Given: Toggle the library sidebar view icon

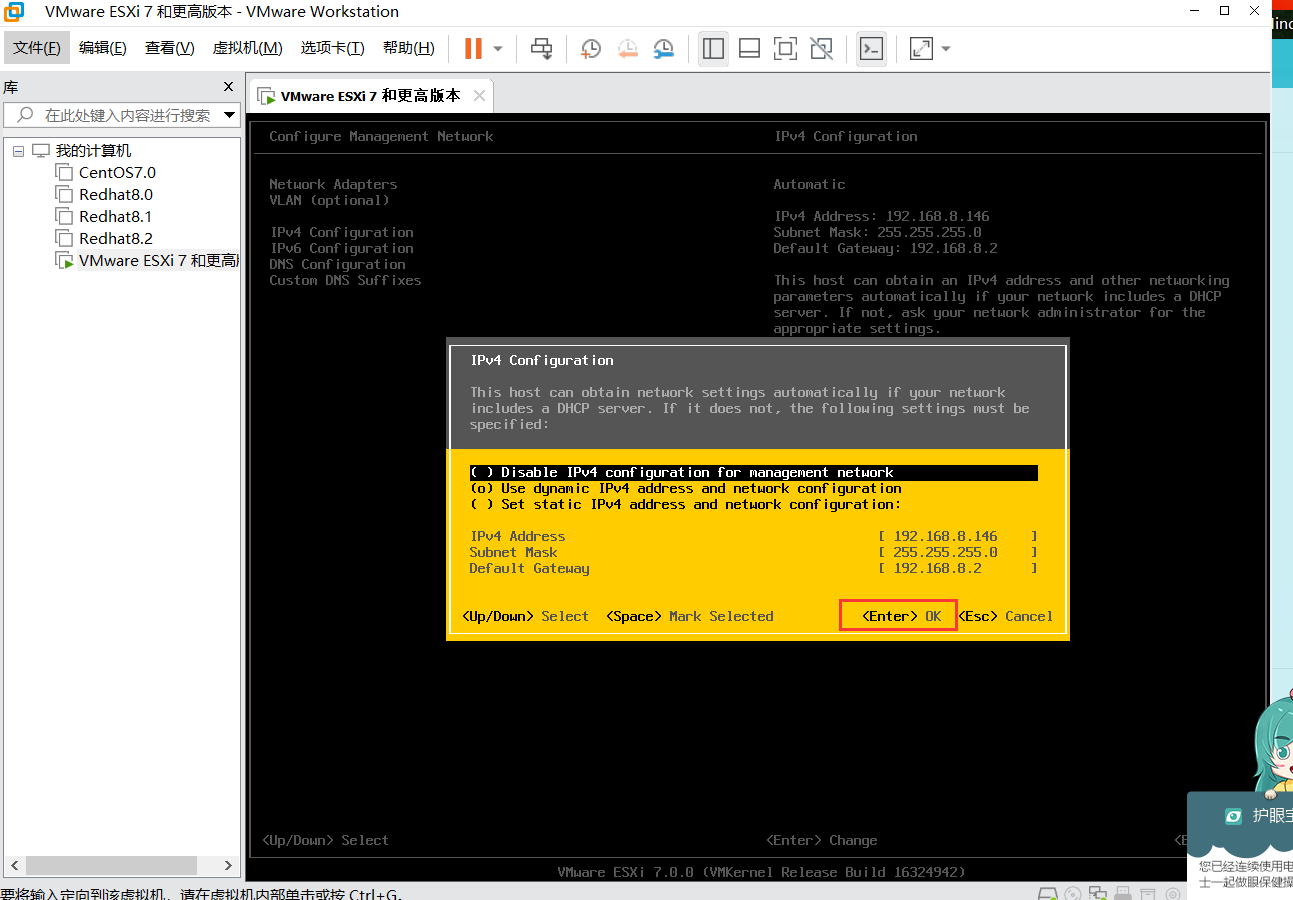Looking at the screenshot, I should 714,48.
